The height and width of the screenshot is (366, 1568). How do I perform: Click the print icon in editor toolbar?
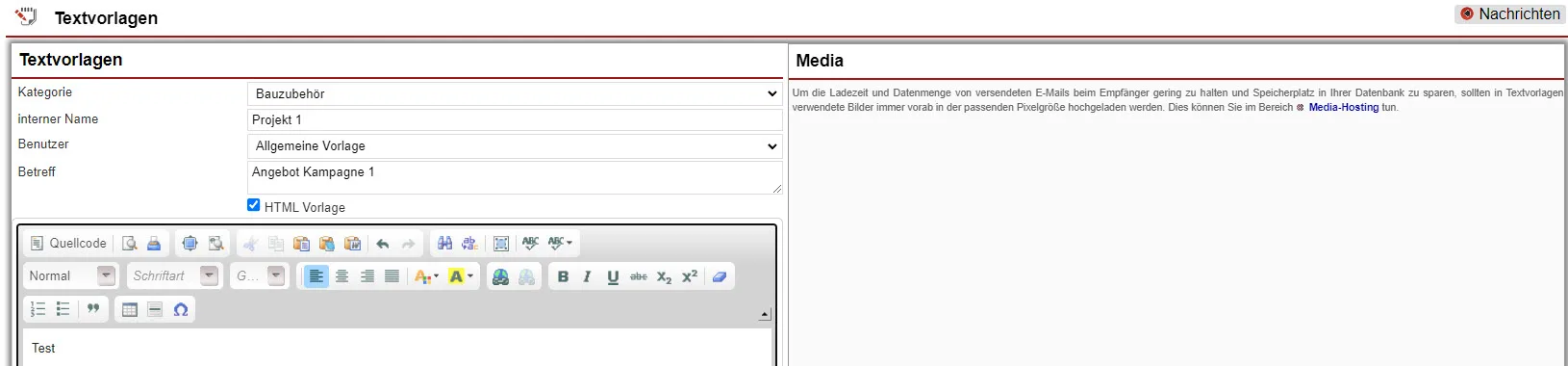click(154, 244)
